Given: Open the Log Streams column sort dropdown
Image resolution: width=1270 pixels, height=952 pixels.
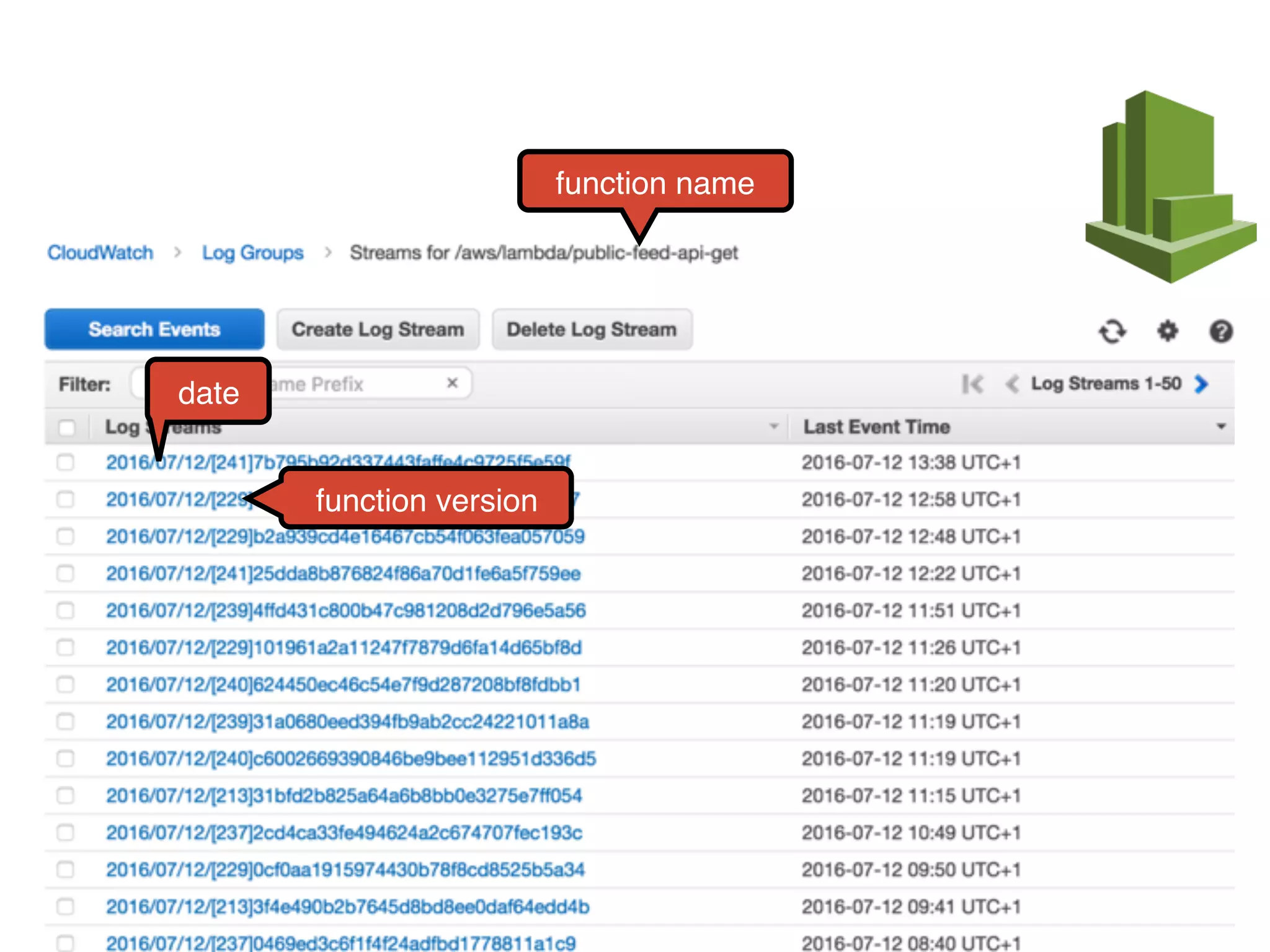Looking at the screenshot, I should pyautogui.click(x=773, y=426).
